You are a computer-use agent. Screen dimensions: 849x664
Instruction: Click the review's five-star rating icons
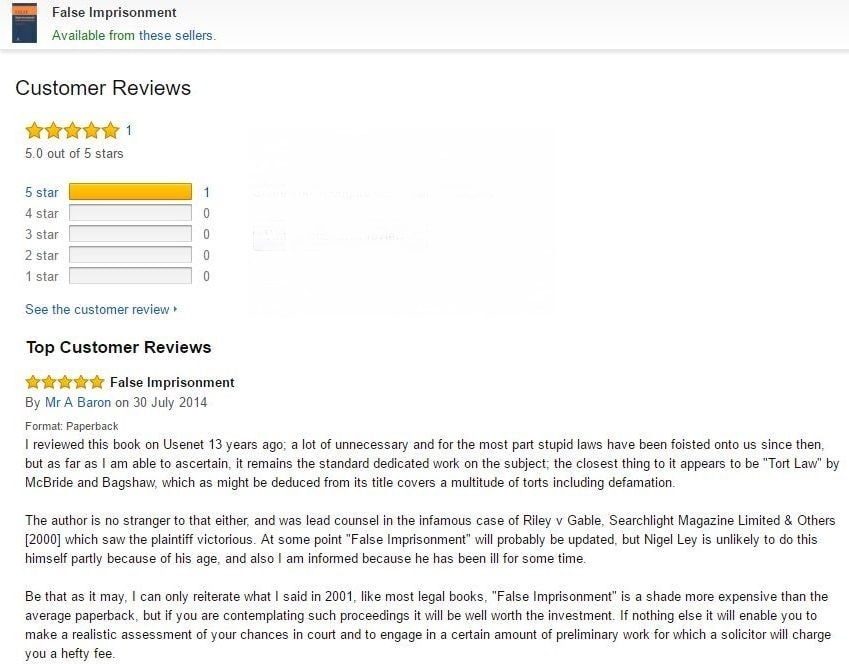(65, 382)
